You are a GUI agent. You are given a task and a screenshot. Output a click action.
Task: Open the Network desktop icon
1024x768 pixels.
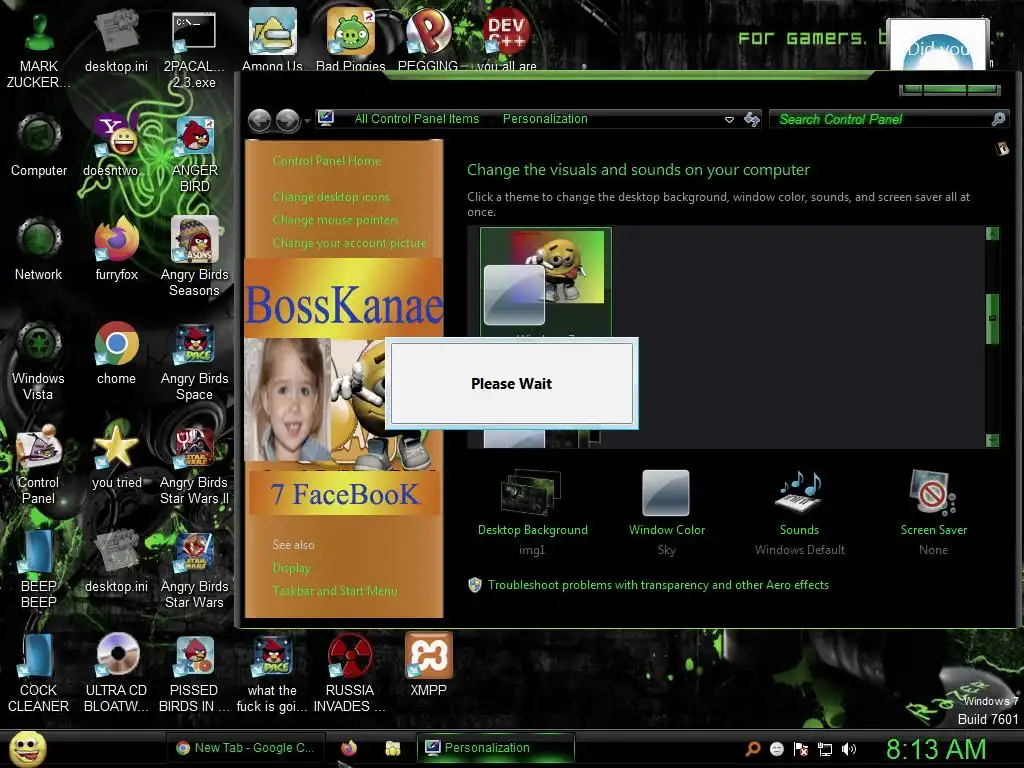pos(39,249)
